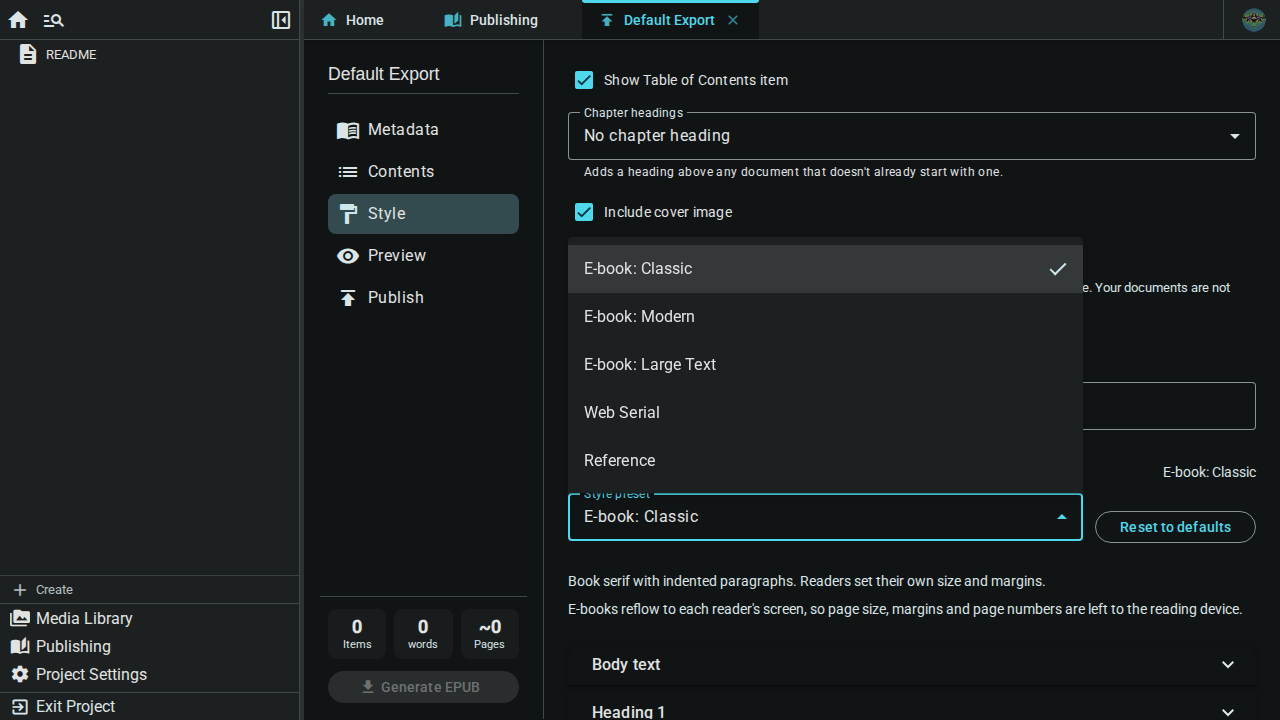Choose E-book: Large Text preset option

pos(825,365)
